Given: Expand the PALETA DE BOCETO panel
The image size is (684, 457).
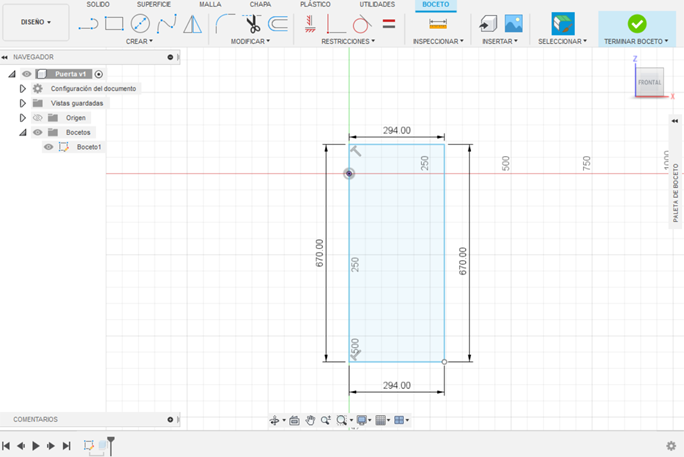Looking at the screenshot, I should 675,121.
